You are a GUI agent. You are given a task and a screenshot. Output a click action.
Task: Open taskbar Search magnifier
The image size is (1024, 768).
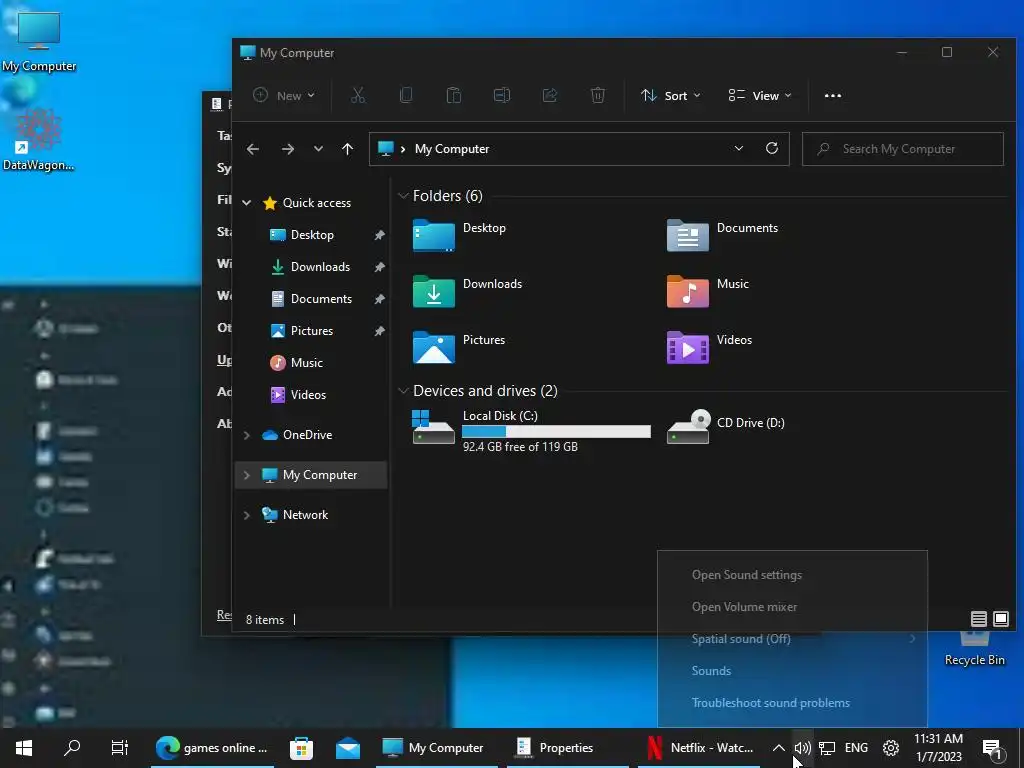72,747
